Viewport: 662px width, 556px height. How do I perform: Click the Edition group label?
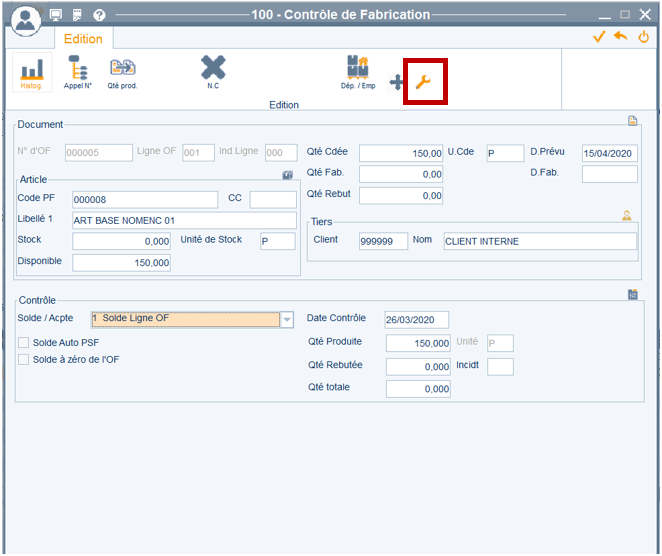(284, 105)
